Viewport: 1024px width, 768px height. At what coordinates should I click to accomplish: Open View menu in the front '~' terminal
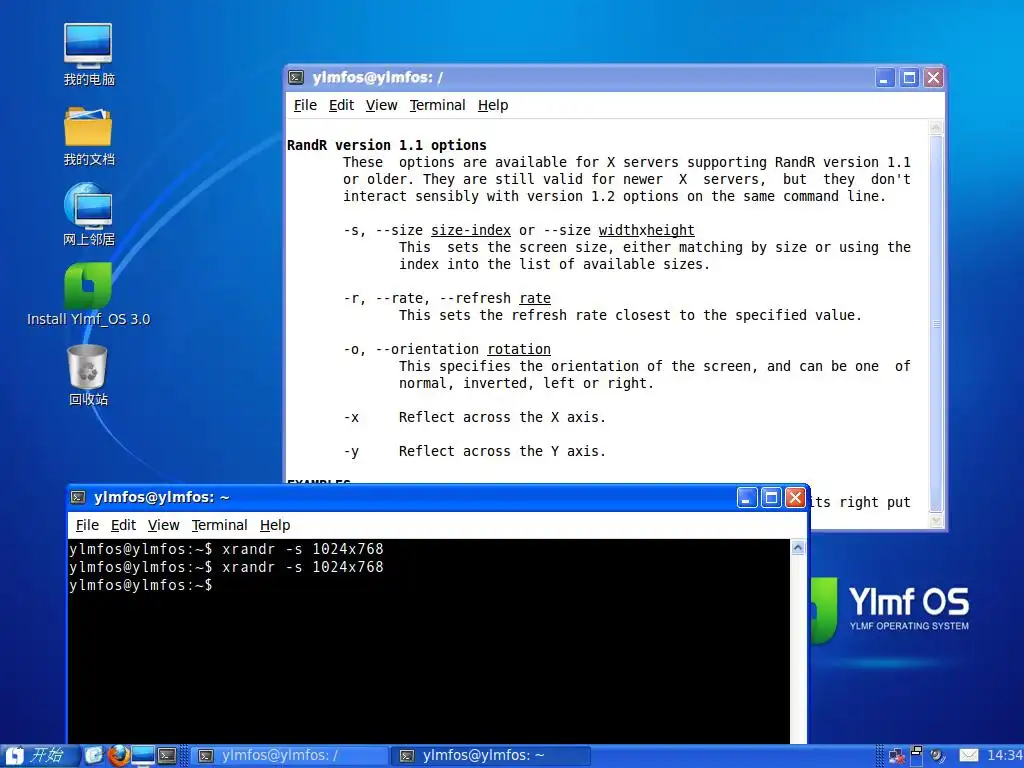pyautogui.click(x=163, y=525)
